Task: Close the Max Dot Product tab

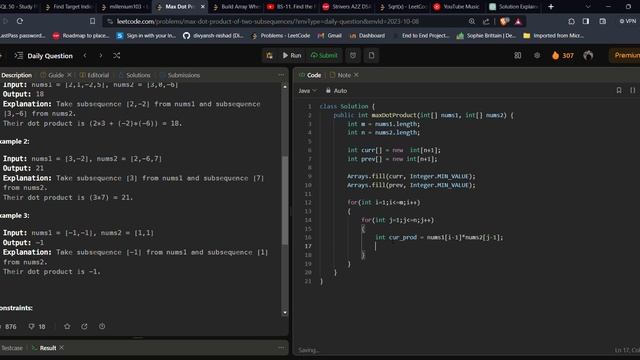Action: pyautogui.click(x=203, y=7)
